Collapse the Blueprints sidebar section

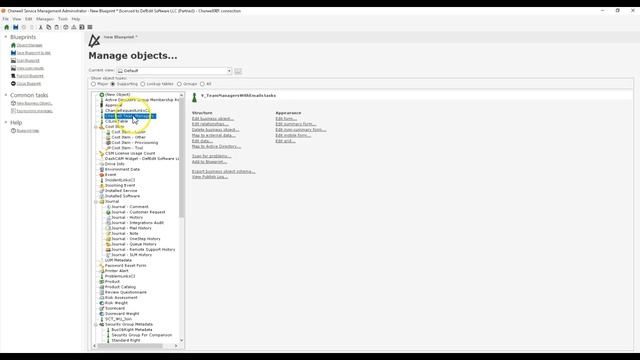coord(6,37)
